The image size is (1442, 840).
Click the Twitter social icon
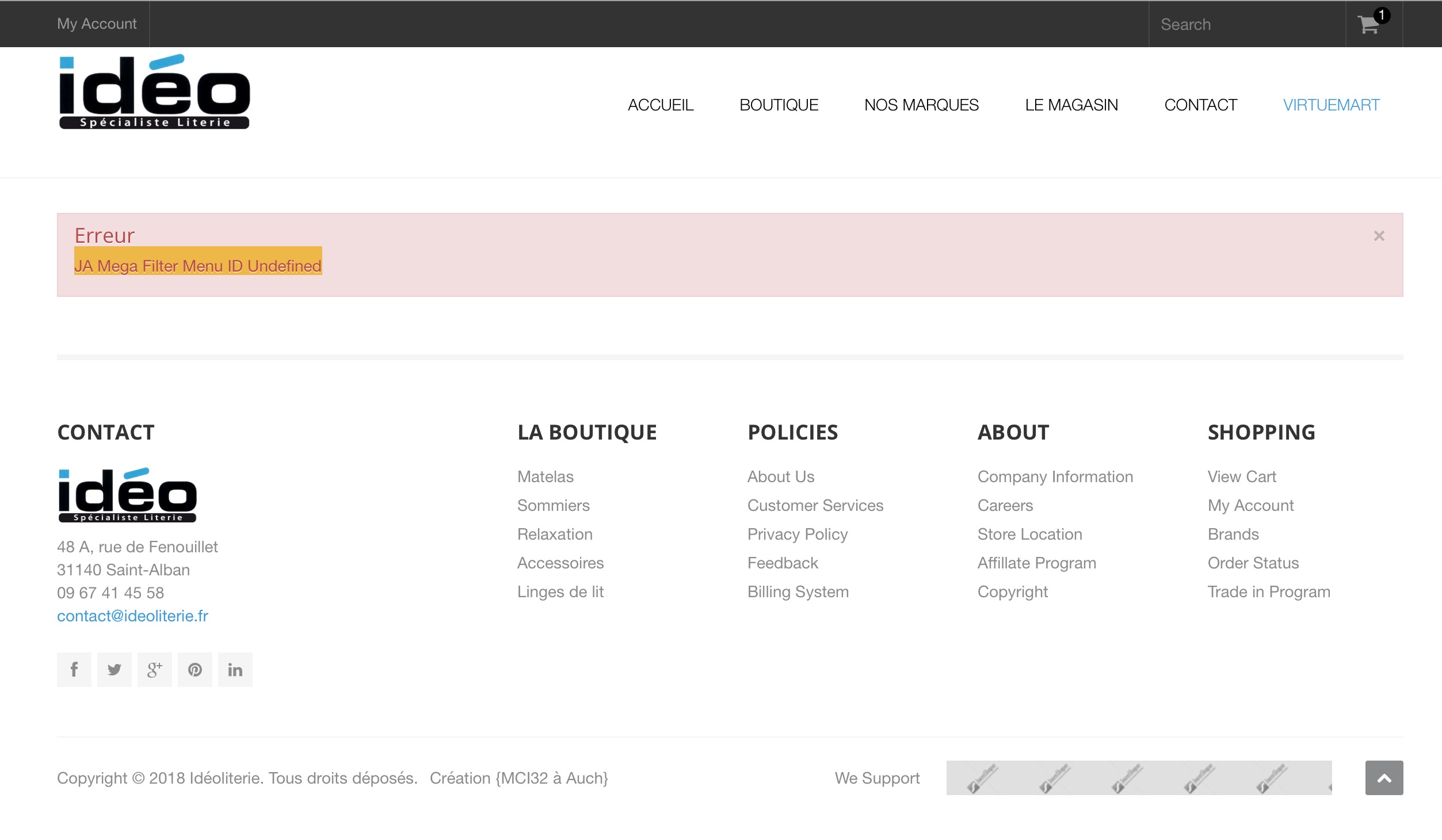115,669
